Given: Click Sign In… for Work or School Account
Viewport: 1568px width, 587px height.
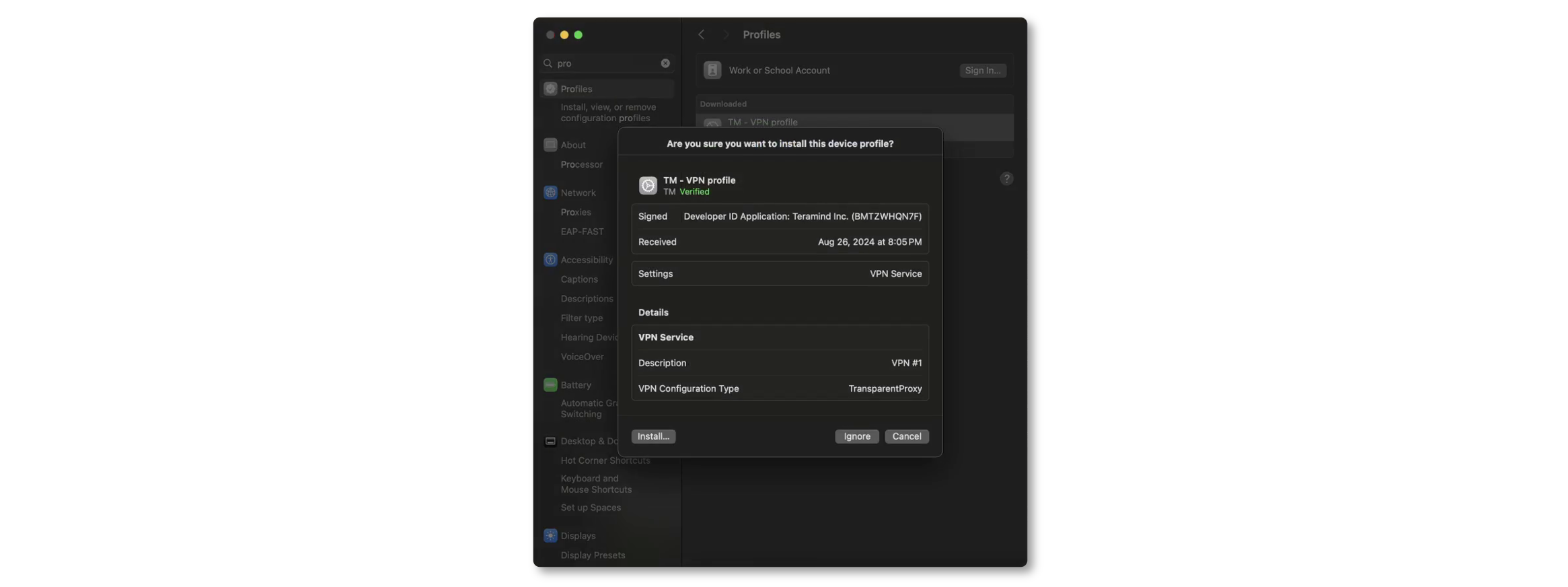Looking at the screenshot, I should [982, 70].
